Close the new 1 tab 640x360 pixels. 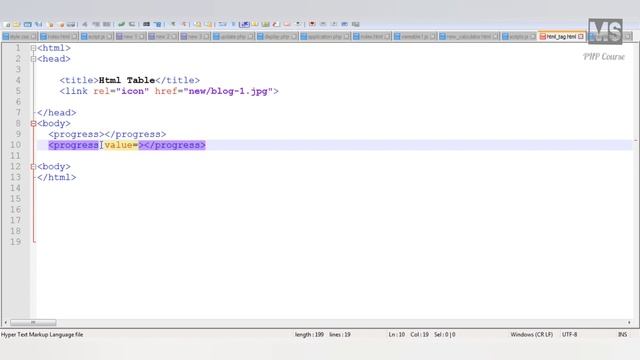point(142,37)
